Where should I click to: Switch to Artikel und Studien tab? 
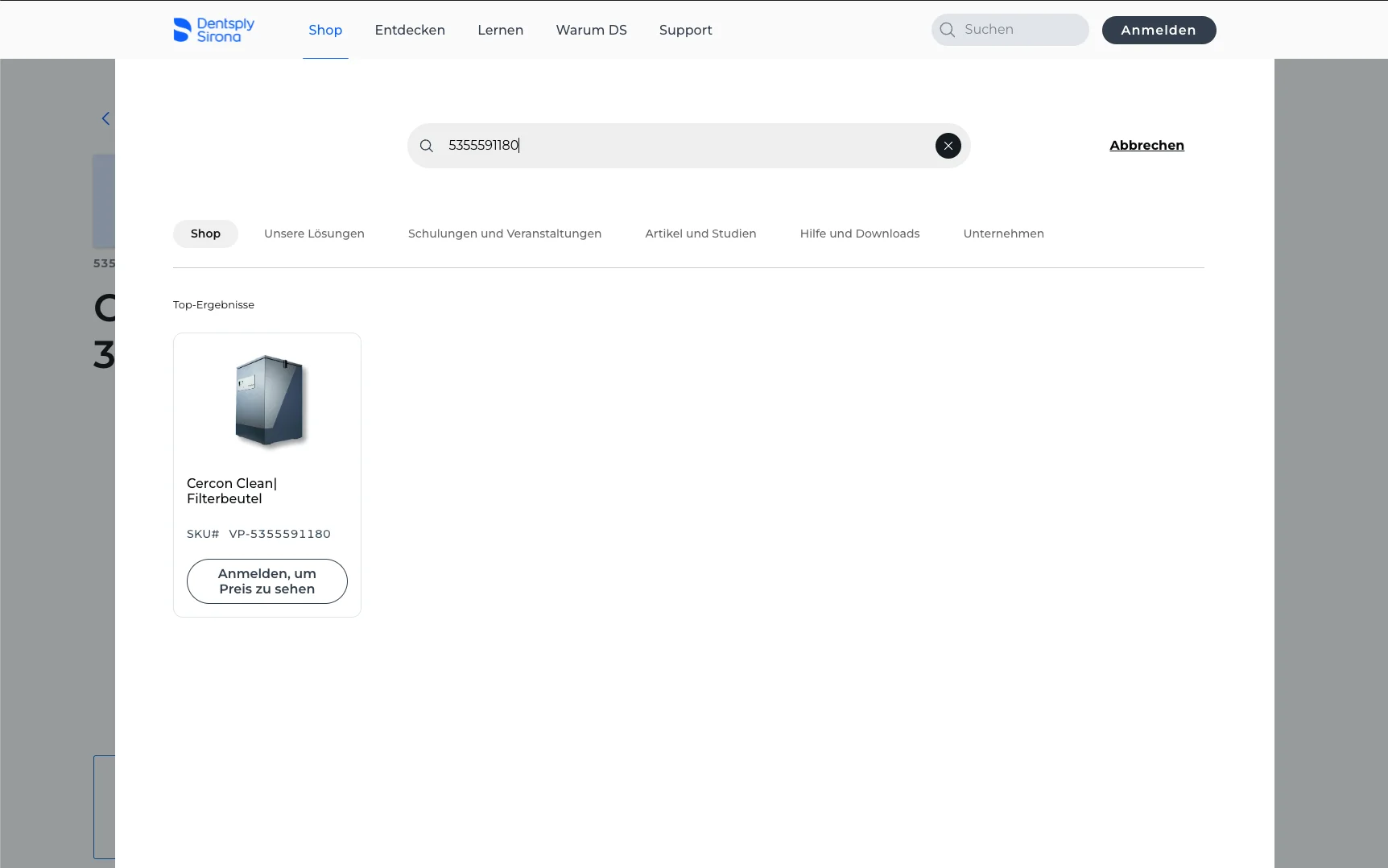pos(700,234)
